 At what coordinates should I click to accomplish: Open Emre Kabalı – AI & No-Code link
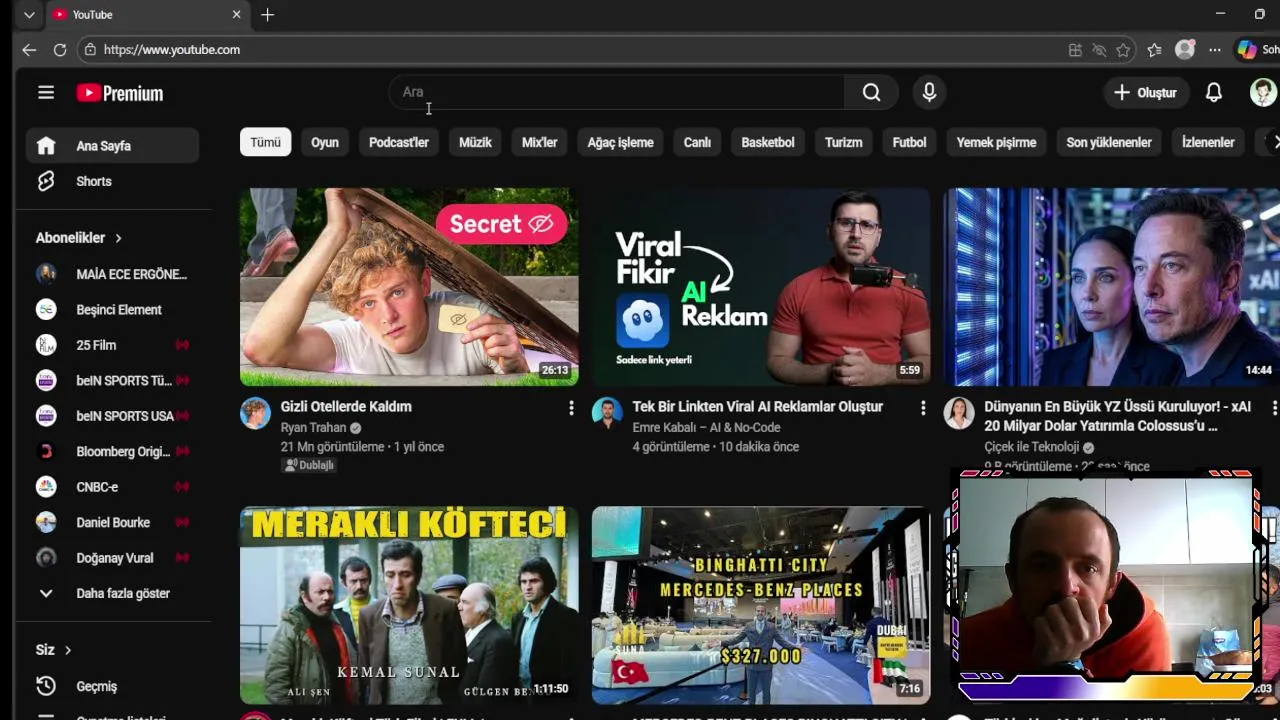tap(706, 428)
